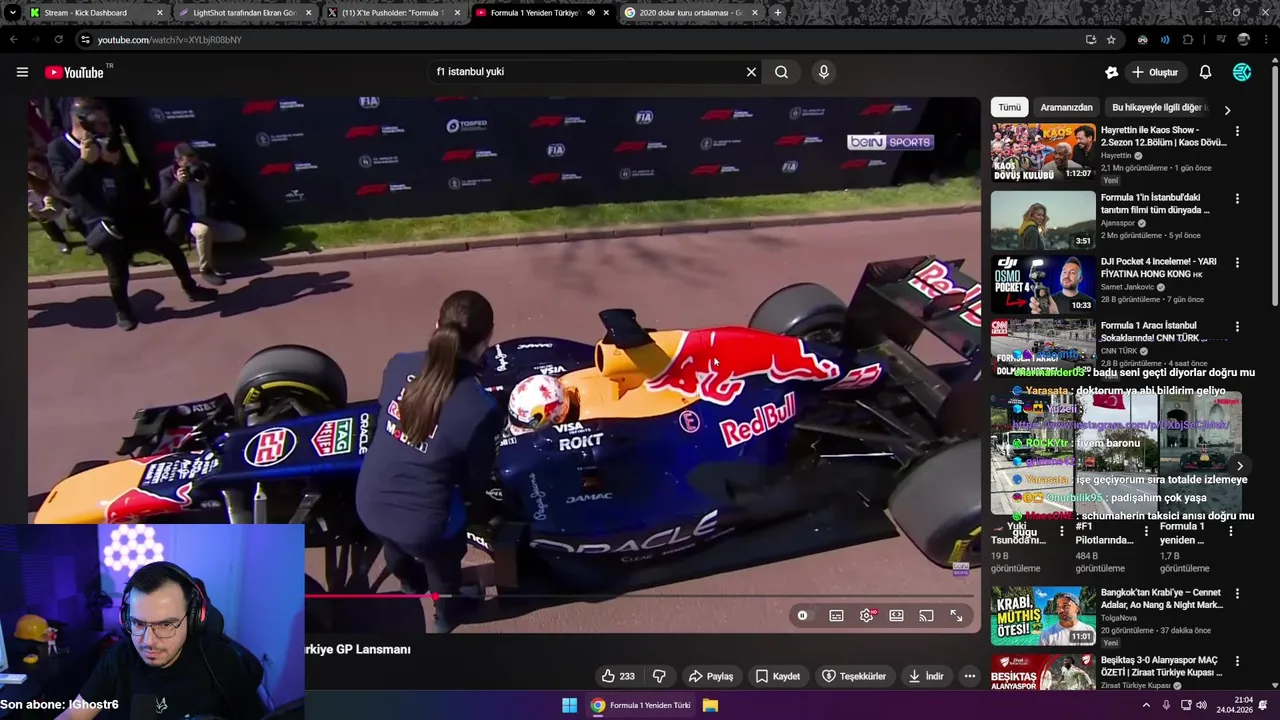
Task: Open options for Formula 1'in İstanbul'daki video
Action: (1237, 199)
